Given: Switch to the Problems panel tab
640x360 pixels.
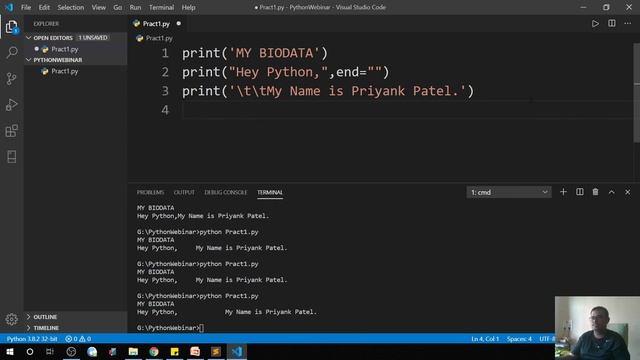Looking at the screenshot, I should [150, 192].
